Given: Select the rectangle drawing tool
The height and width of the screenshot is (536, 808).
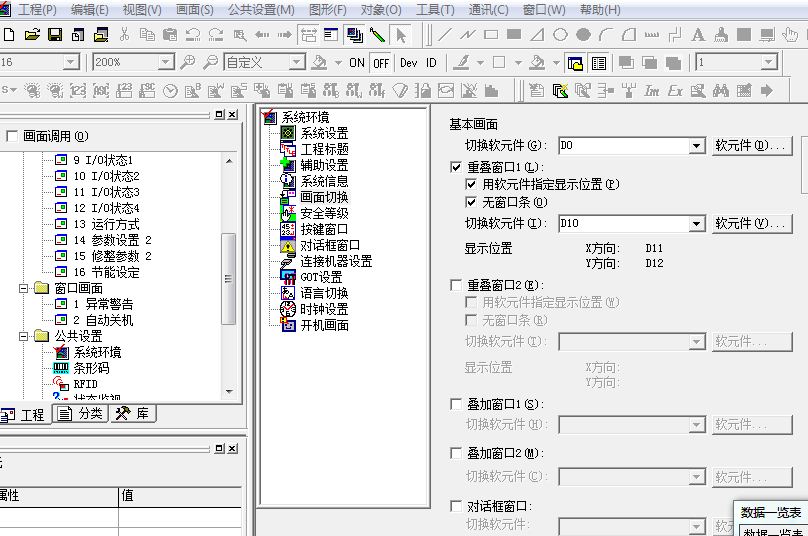Looking at the screenshot, I should [x=491, y=35].
